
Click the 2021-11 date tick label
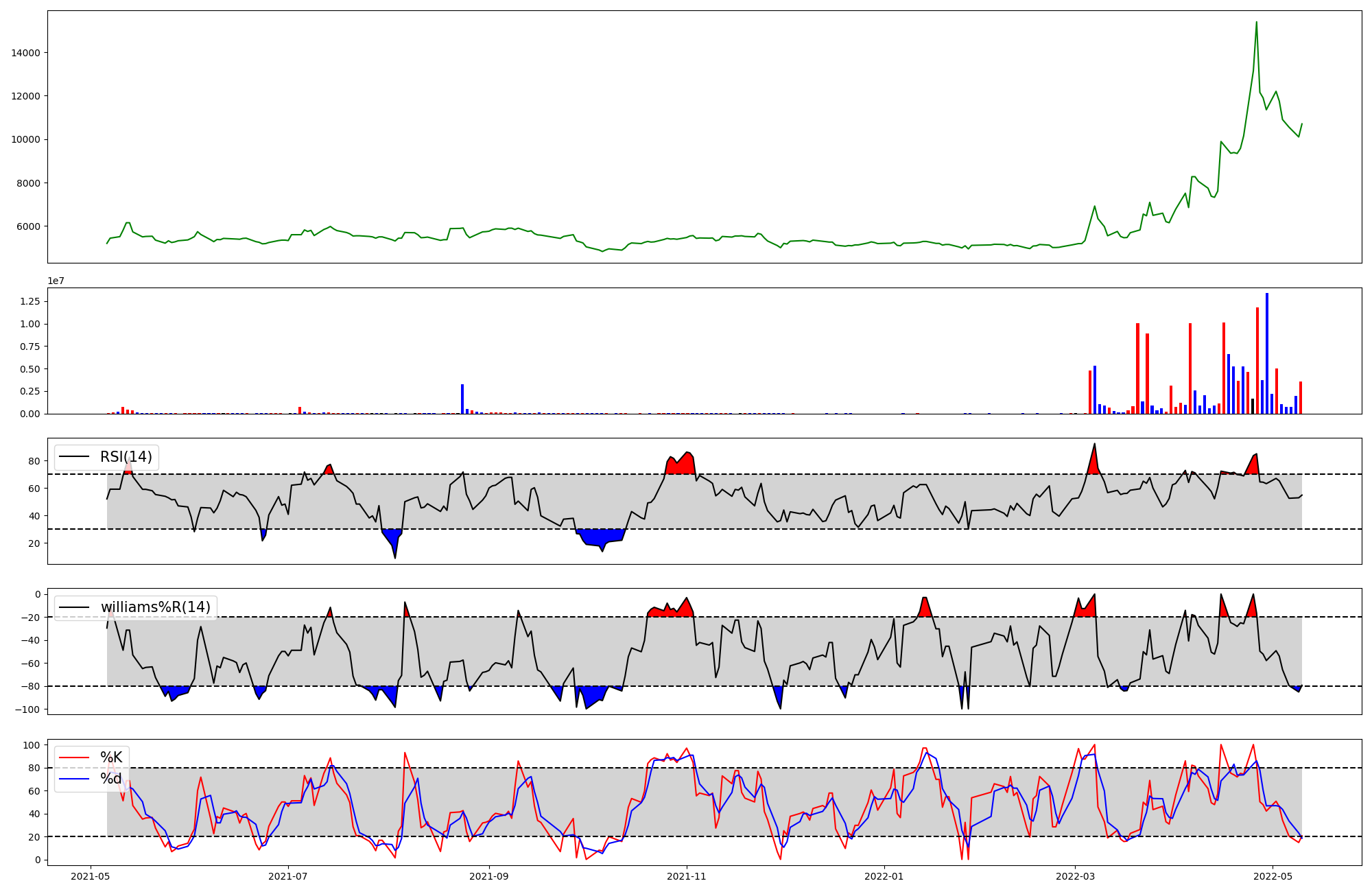687,876
